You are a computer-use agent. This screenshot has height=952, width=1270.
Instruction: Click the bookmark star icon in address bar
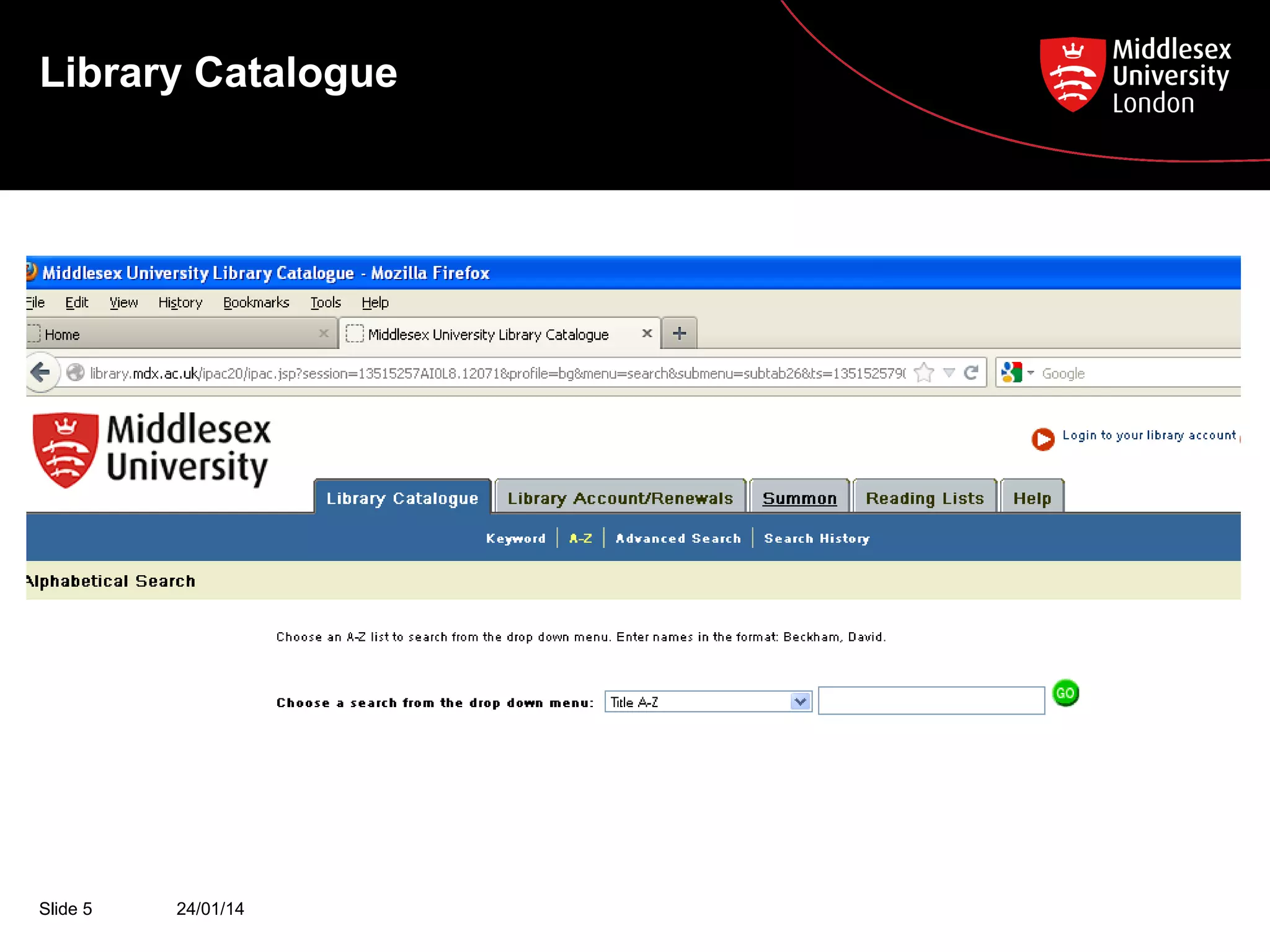924,372
